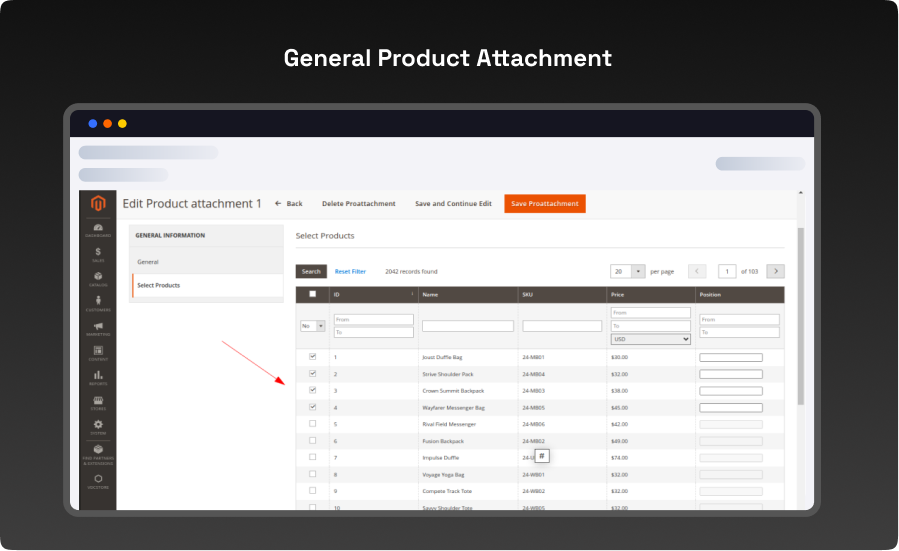Screen dimensions: 899x551
Task: Check the Rival Field Messenger row checkbox
Action: click(x=313, y=423)
